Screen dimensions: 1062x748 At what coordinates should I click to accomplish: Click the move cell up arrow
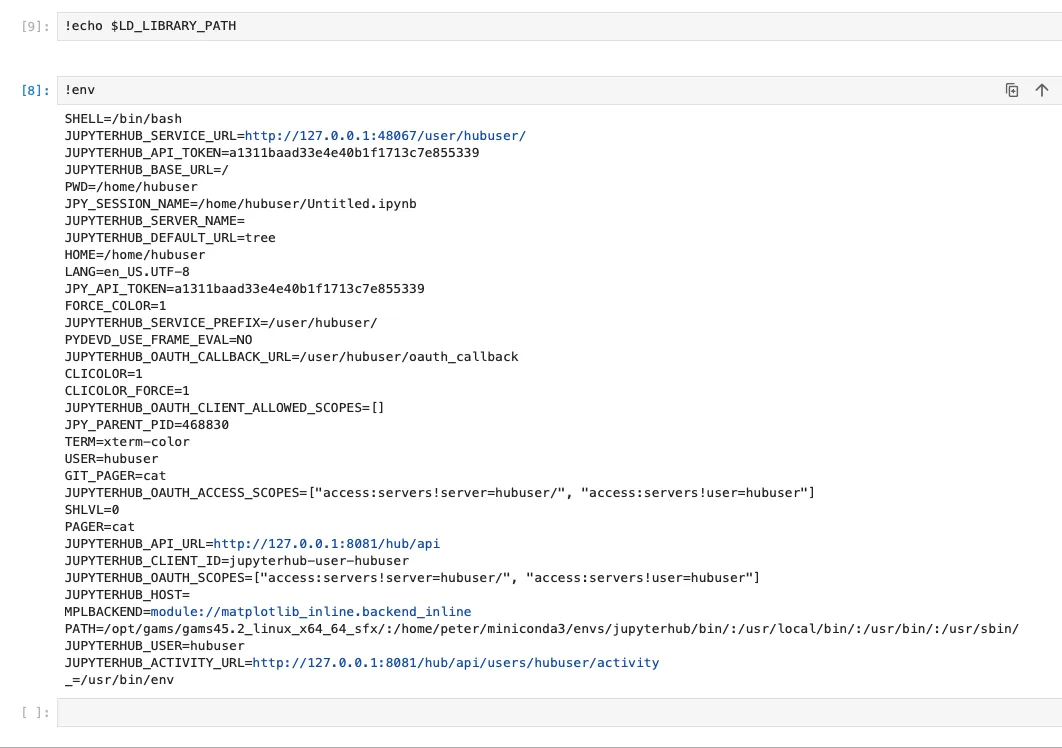coord(1041,90)
